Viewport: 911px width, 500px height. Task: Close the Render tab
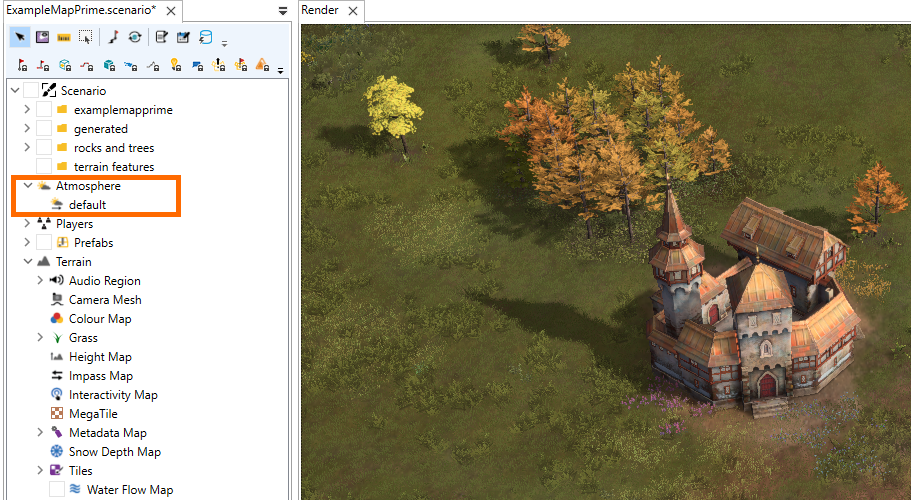click(353, 11)
